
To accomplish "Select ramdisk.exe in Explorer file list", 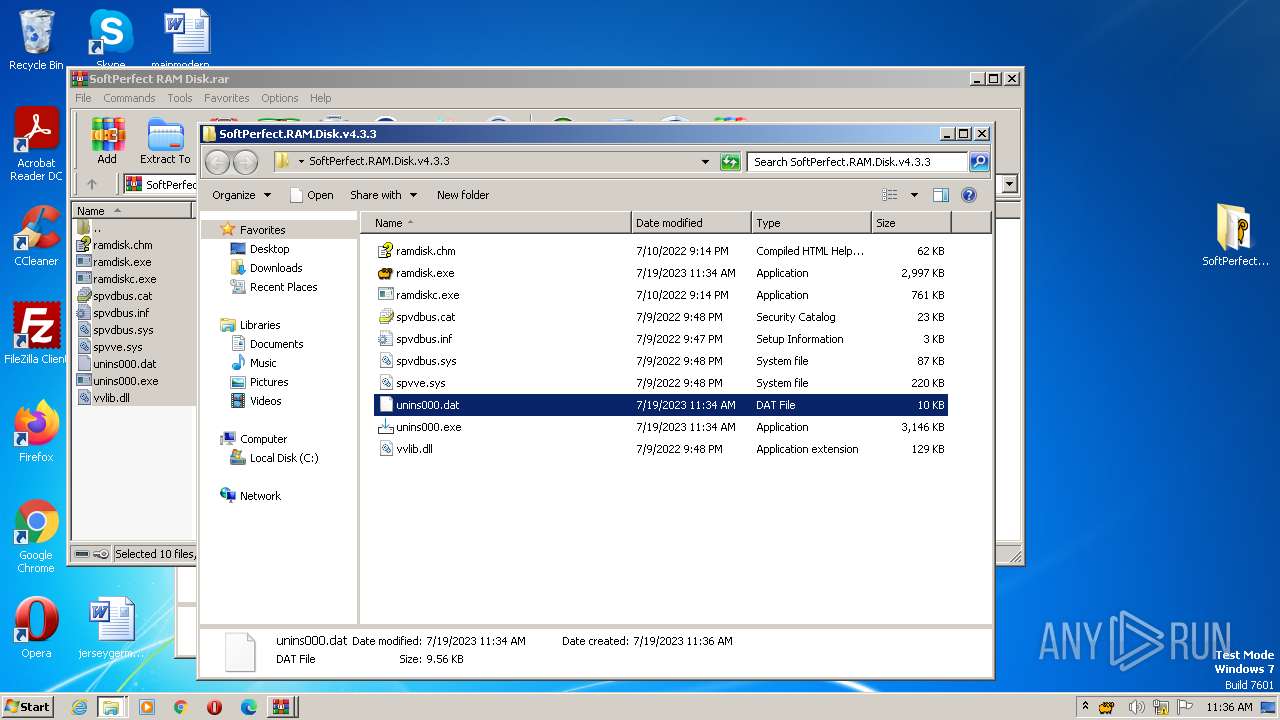I will pos(660,273).
